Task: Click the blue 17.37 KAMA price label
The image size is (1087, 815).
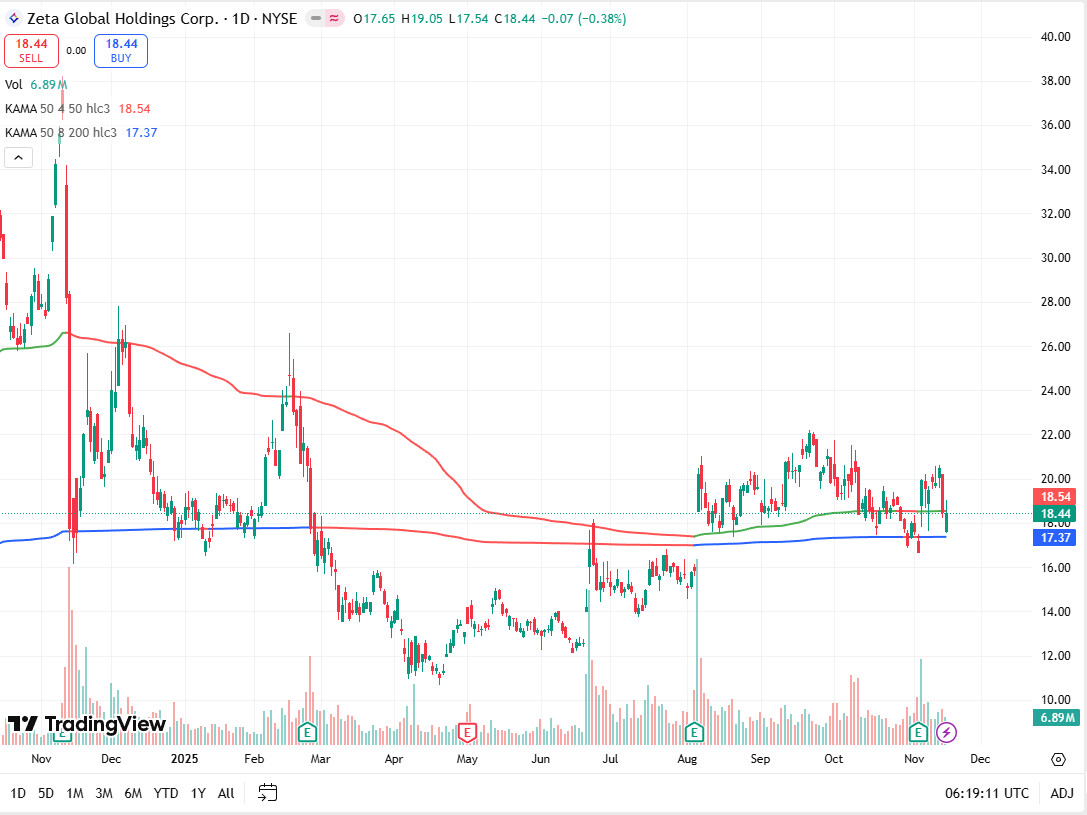Action: 1055,537
